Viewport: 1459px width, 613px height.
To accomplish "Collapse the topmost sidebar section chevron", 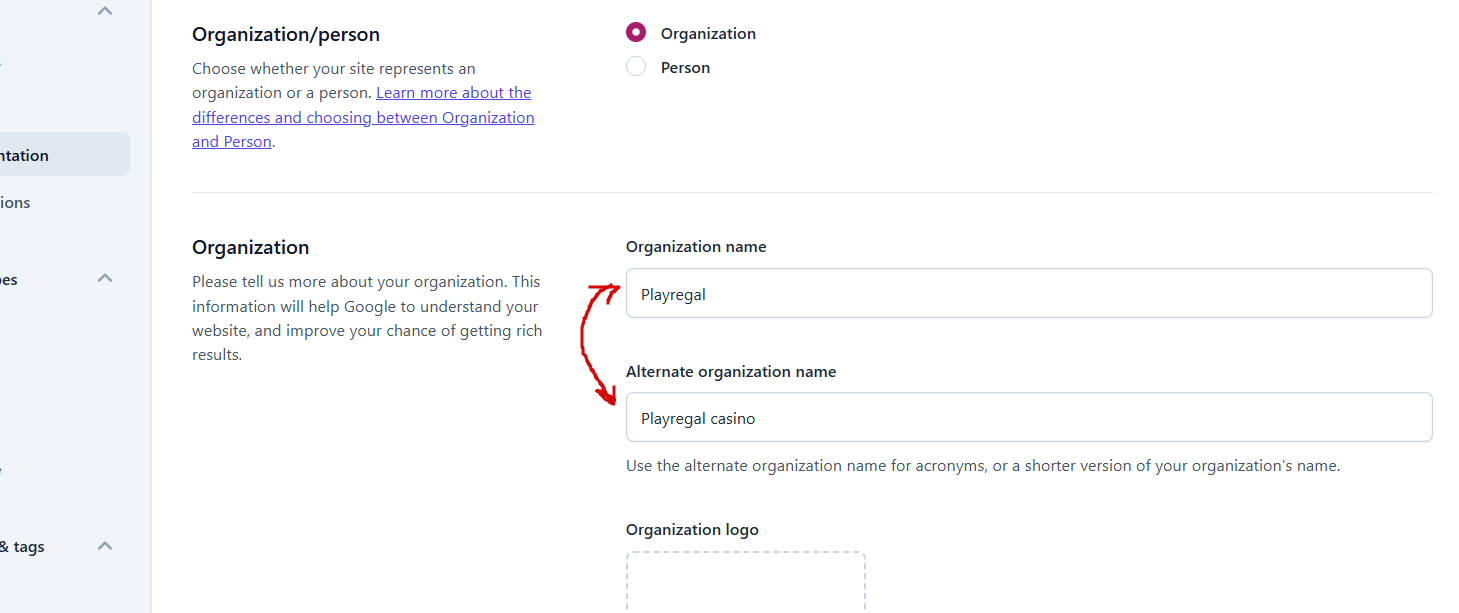I will coord(105,11).
